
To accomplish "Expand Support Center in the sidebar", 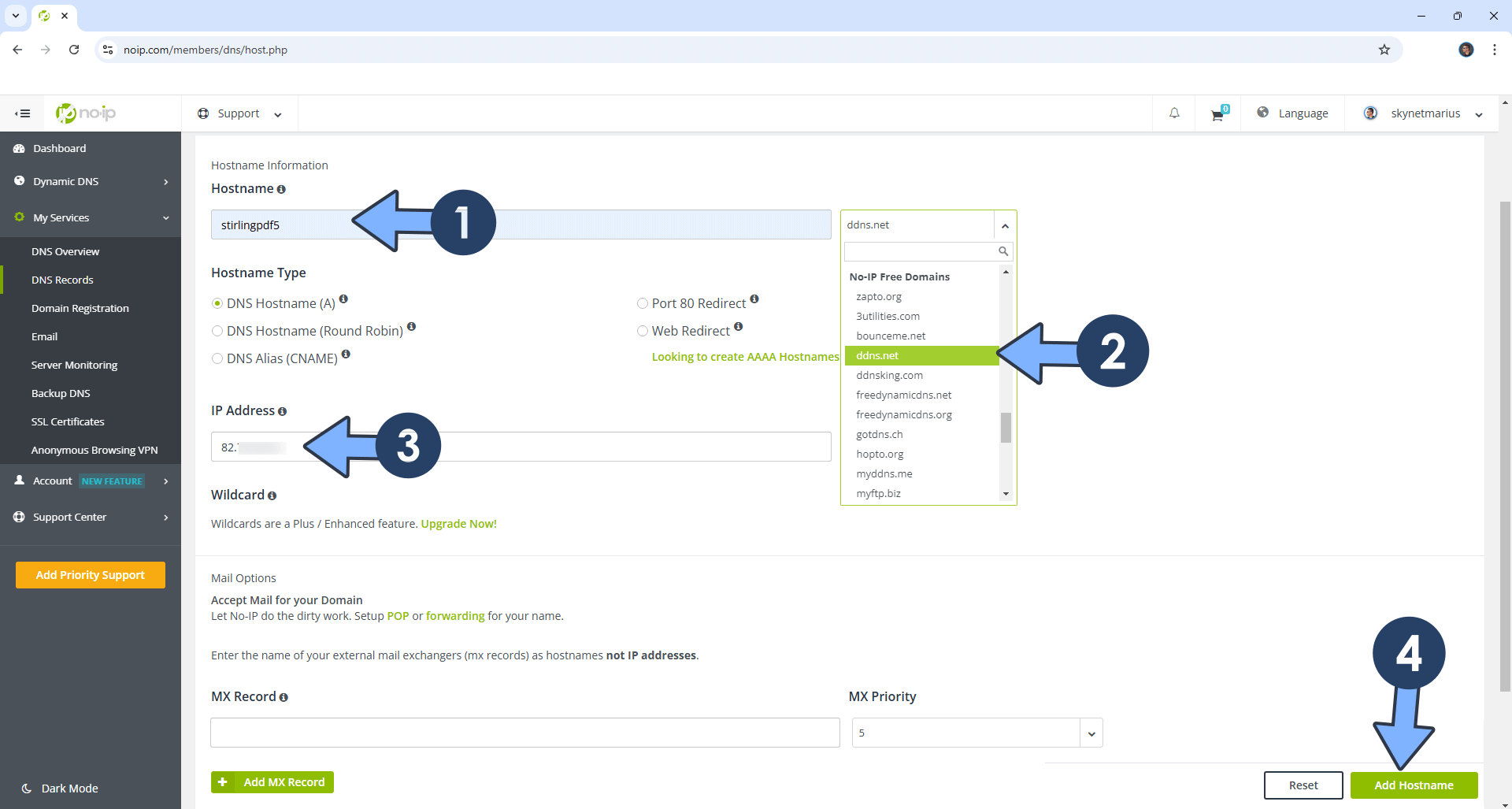I will pyautogui.click(x=166, y=518).
